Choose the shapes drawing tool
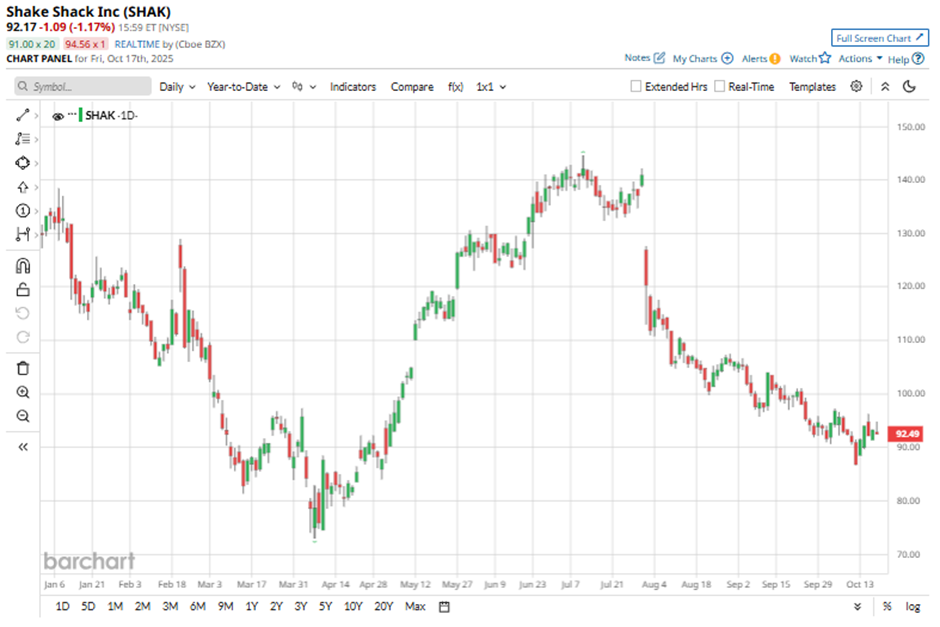The width and height of the screenshot is (940, 627). 23,163
